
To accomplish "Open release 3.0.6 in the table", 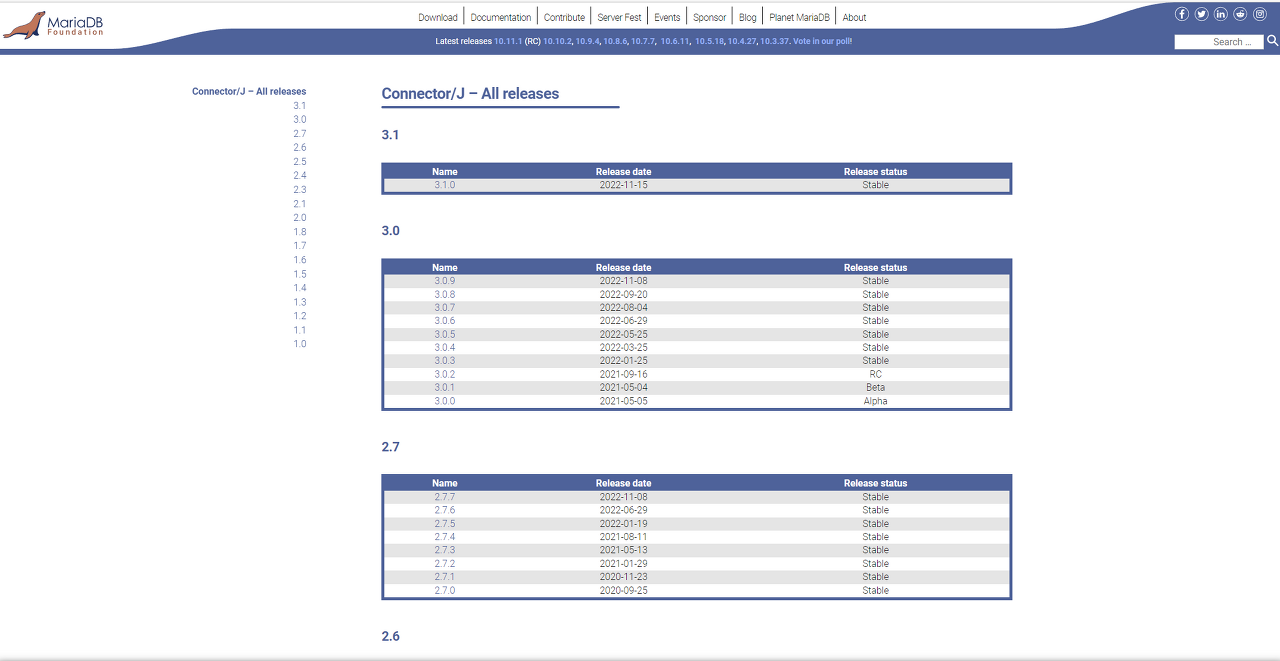I will pos(444,321).
